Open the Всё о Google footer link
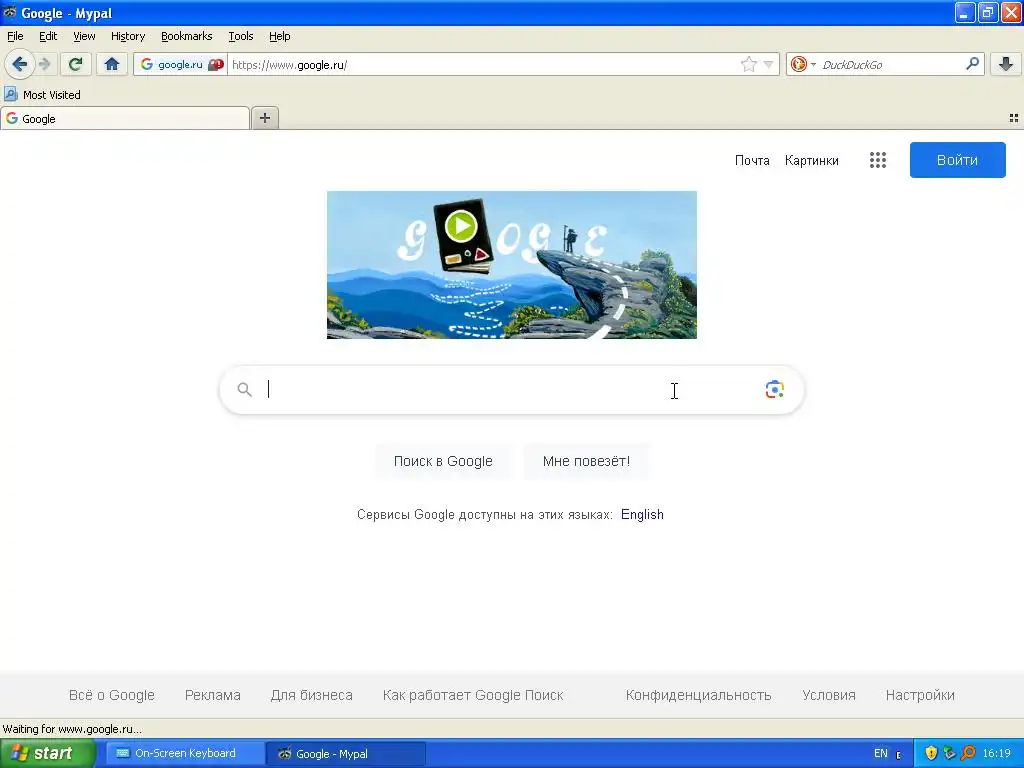 click(112, 695)
